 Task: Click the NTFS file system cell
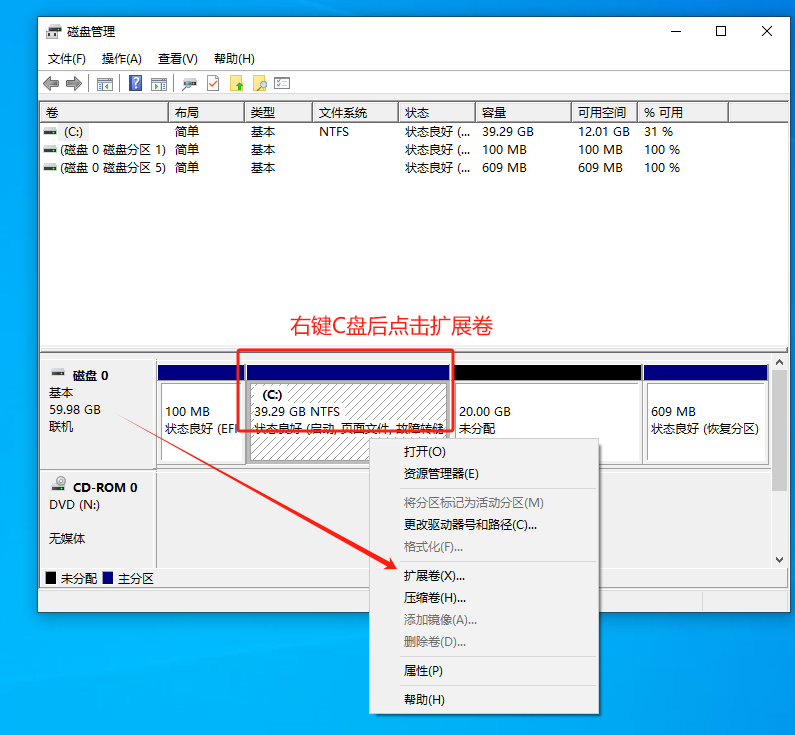point(334,132)
